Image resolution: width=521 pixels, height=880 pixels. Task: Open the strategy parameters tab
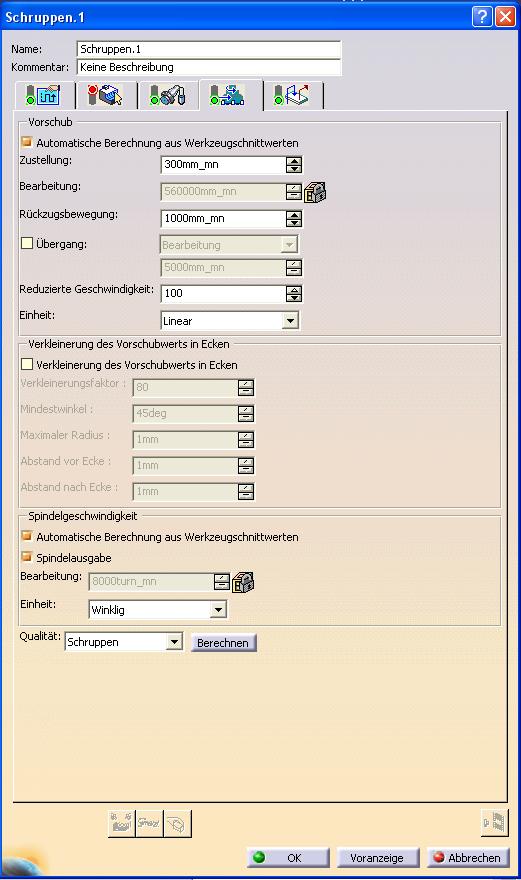click(x=43, y=95)
